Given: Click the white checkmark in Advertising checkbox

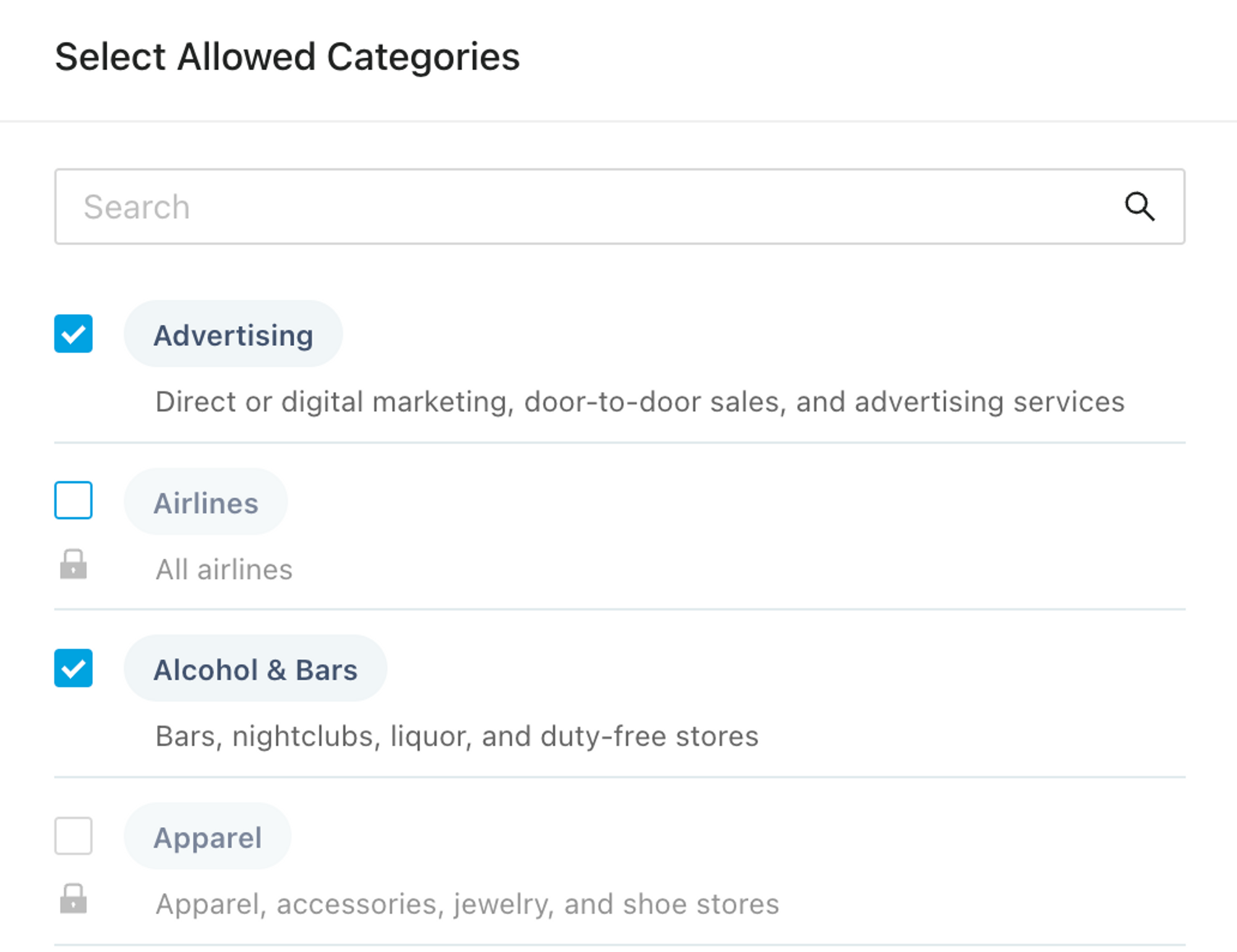Looking at the screenshot, I should click(x=74, y=335).
